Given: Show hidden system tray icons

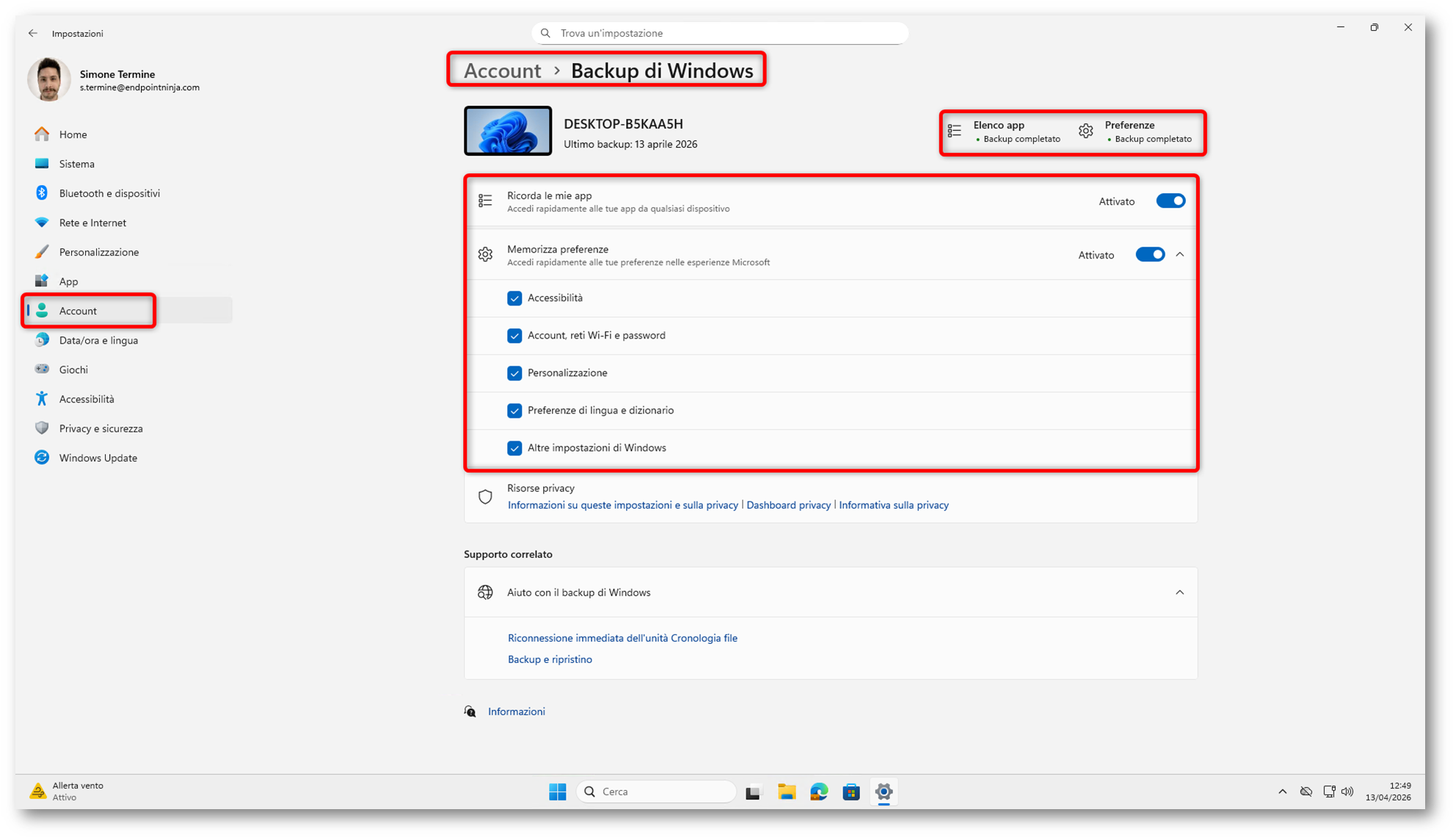Looking at the screenshot, I should [1282, 792].
